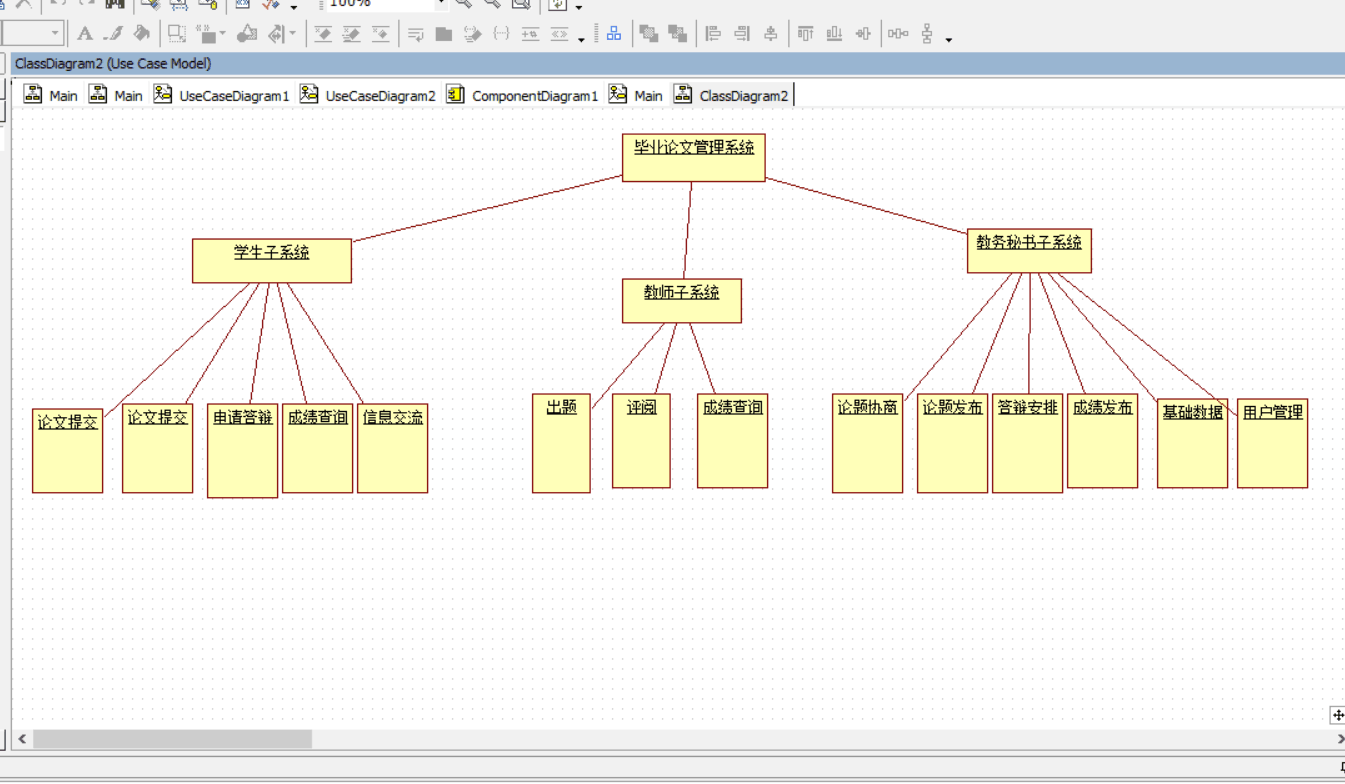Select the 毕业论文管理系统 root box
Image resolution: width=1345 pixels, height=784 pixels.
click(693, 157)
